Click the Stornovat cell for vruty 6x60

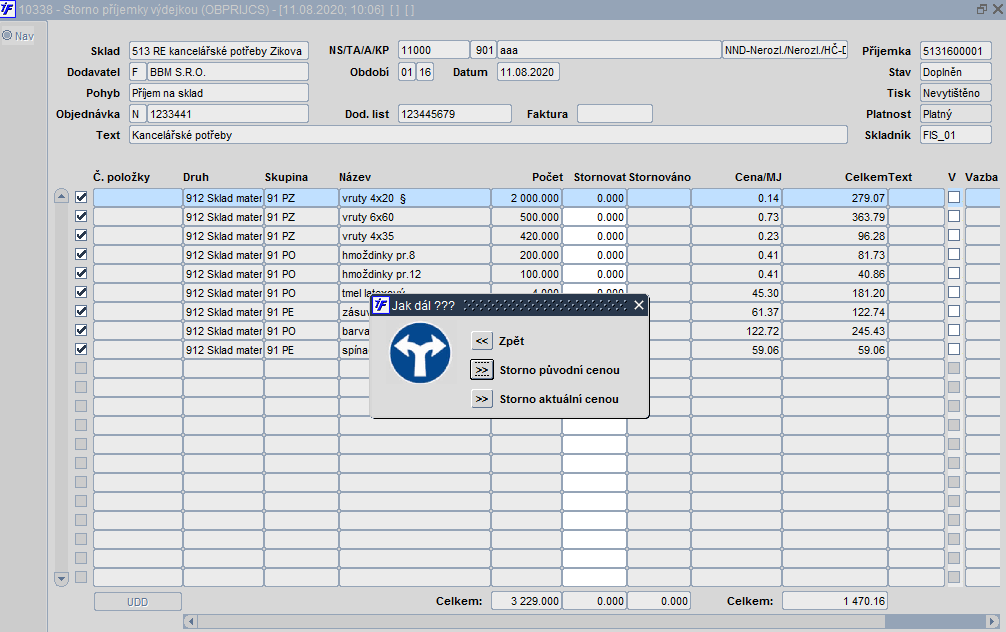point(594,217)
